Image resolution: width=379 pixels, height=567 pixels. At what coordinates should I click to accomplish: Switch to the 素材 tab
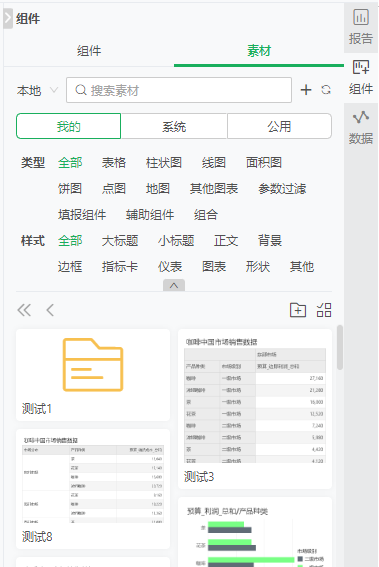point(259,51)
